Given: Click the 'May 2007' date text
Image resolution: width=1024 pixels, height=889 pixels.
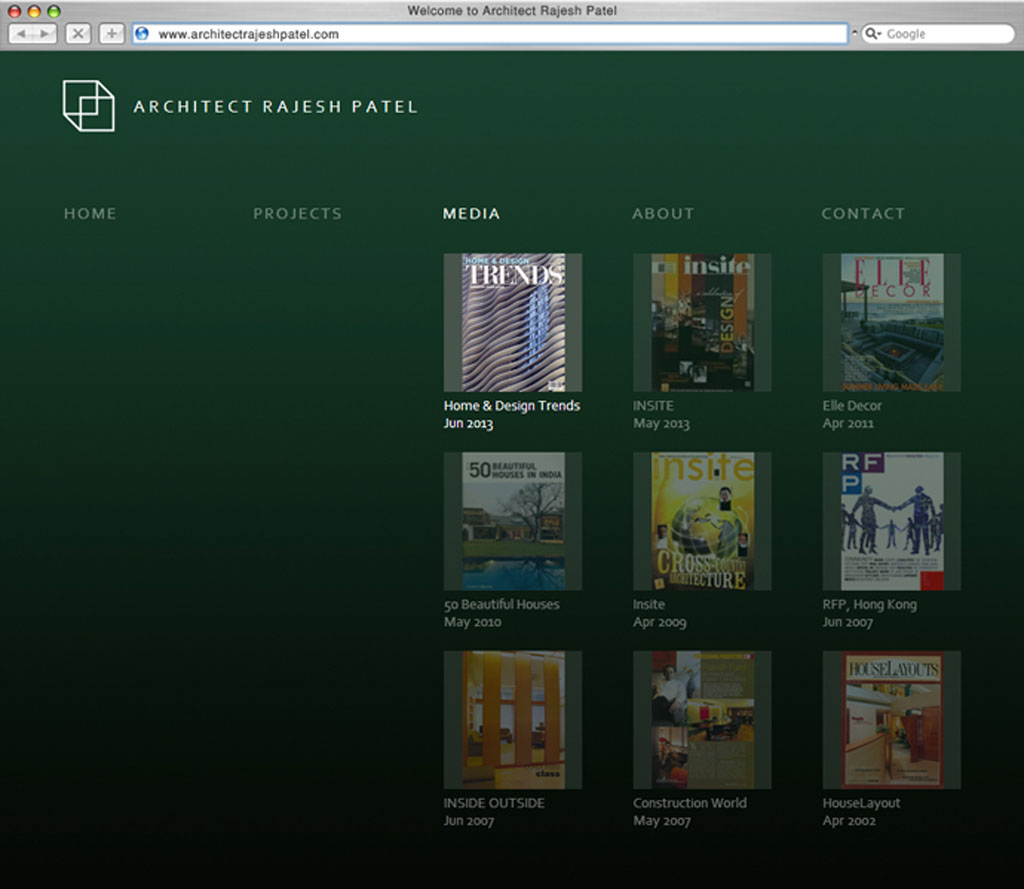Looking at the screenshot, I should (662, 820).
